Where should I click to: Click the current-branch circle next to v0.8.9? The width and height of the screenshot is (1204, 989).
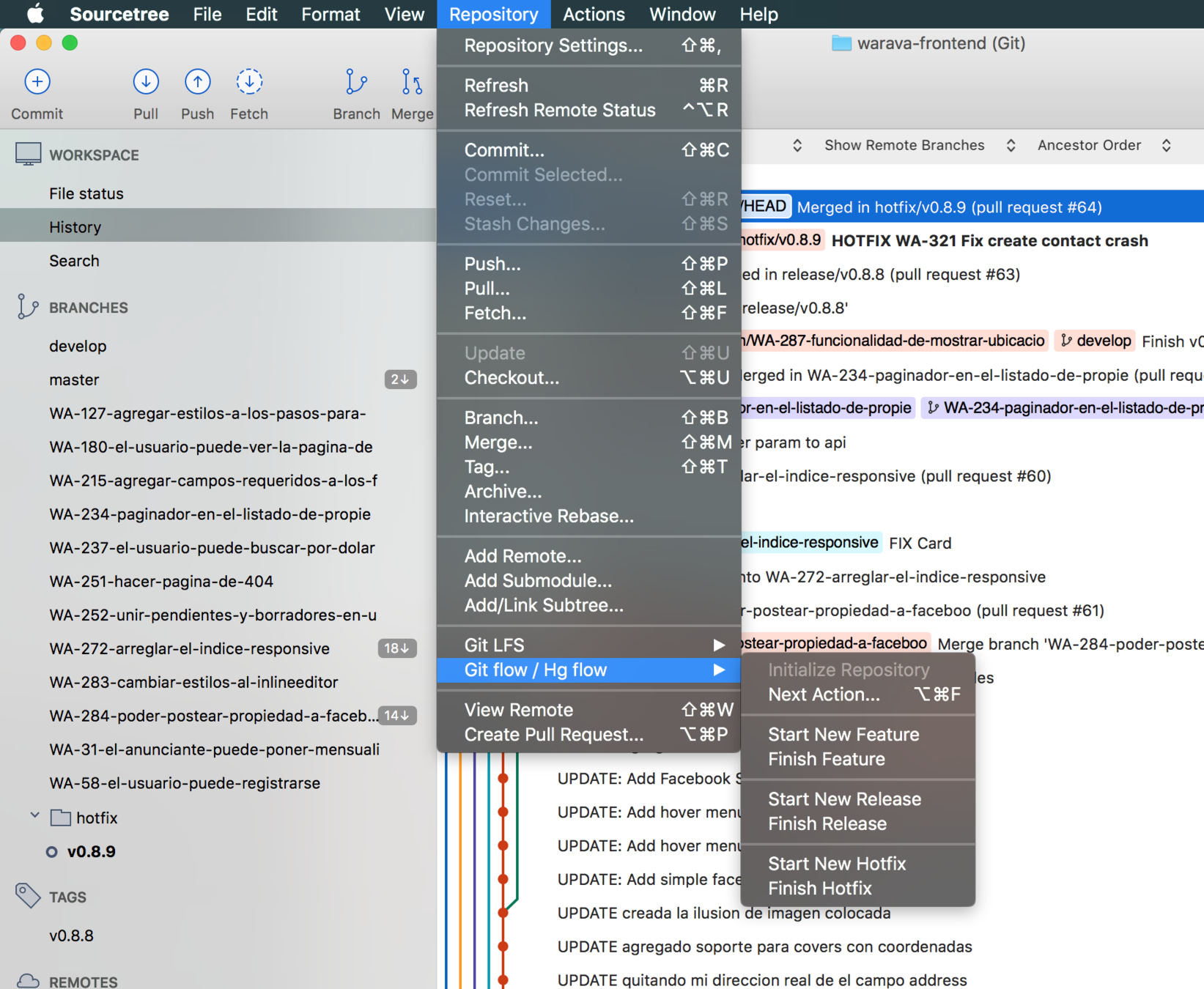51,852
